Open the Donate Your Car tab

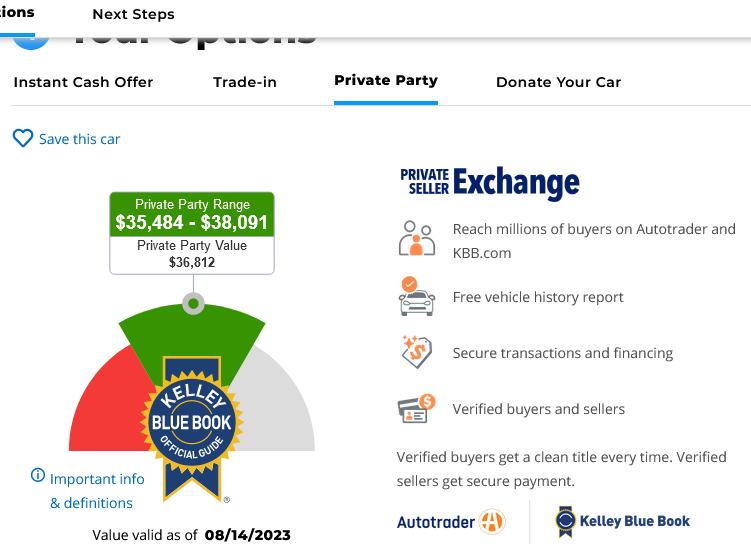pos(558,82)
